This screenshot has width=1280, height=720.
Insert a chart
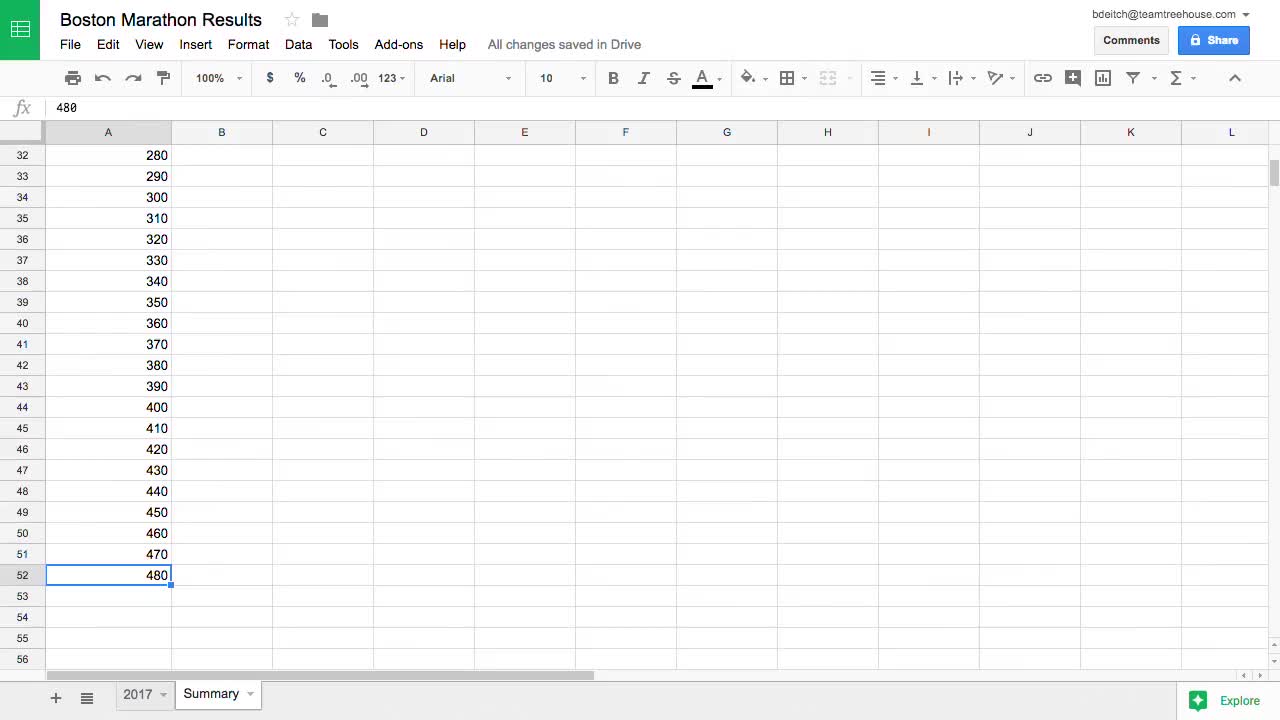click(x=1103, y=78)
